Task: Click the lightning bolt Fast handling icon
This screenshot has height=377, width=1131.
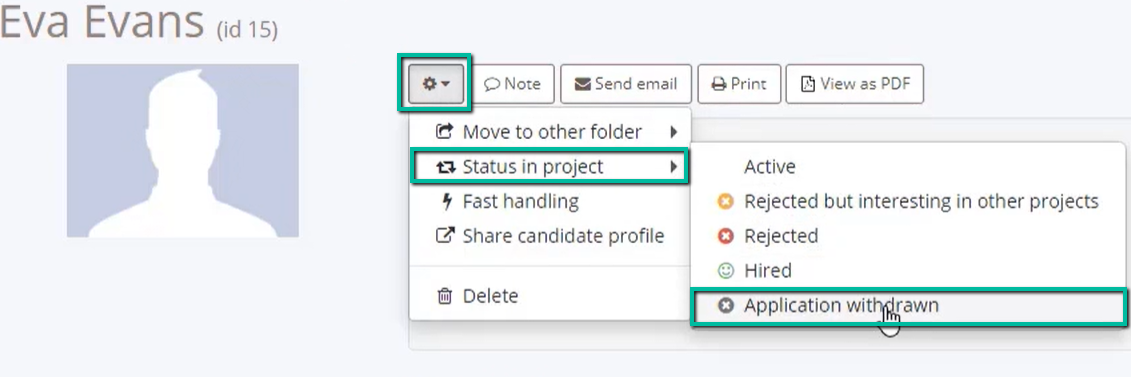Action: (x=446, y=201)
